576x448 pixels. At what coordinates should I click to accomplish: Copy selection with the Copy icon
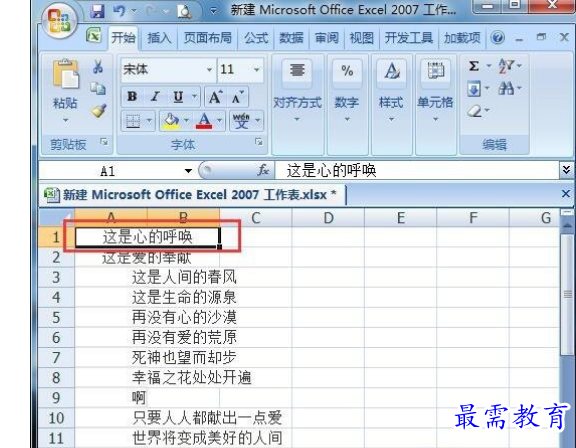[x=98, y=88]
